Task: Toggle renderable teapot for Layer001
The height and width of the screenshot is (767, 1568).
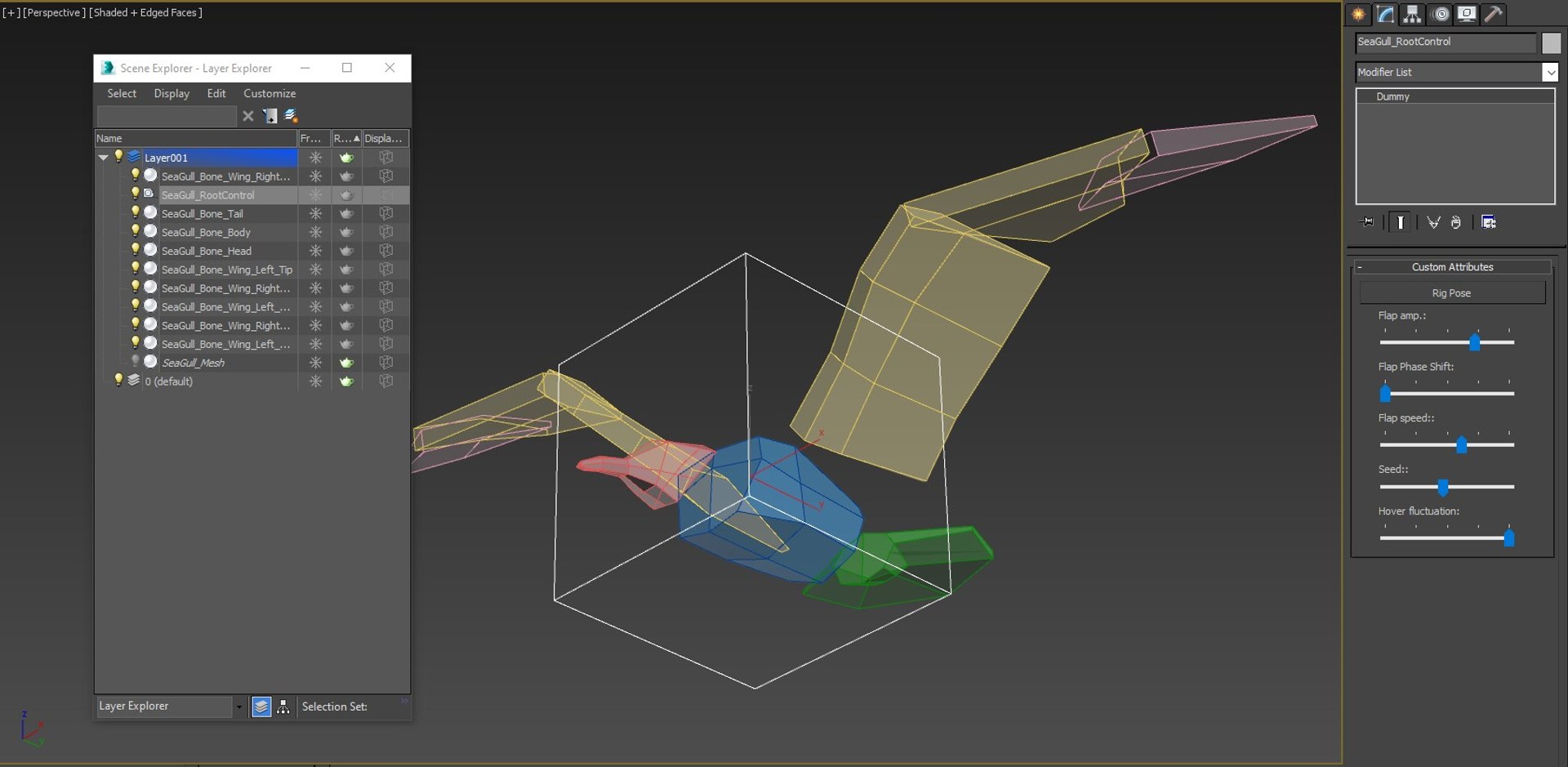Action: click(346, 158)
